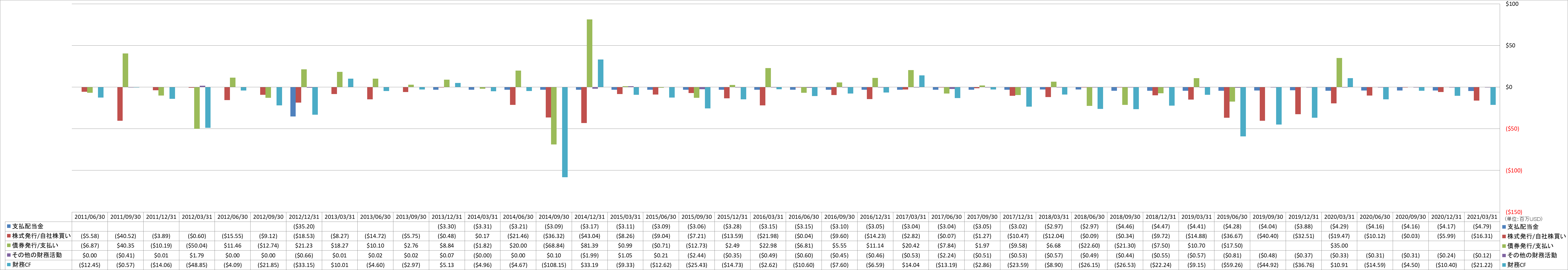Select the ($40.52) cell under 2011/09/30

(125, 236)
